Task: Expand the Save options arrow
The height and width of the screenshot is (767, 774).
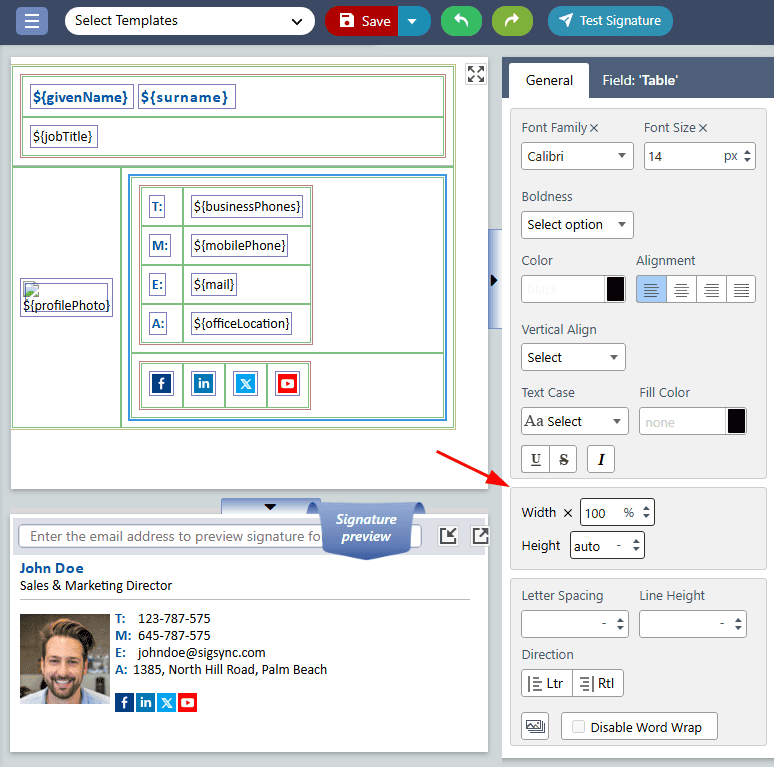Action: pos(414,20)
